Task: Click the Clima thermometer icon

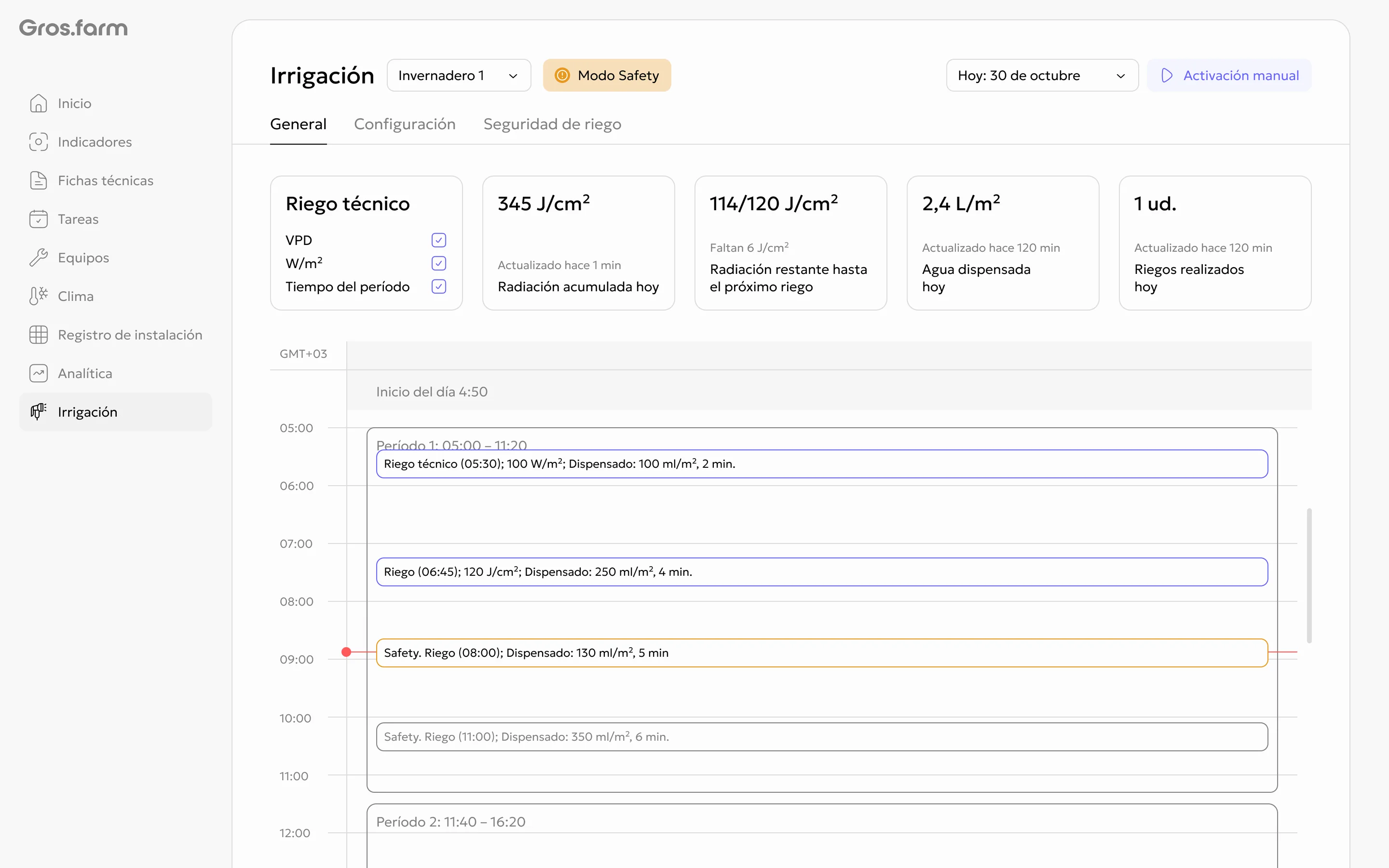Action: pos(39,296)
